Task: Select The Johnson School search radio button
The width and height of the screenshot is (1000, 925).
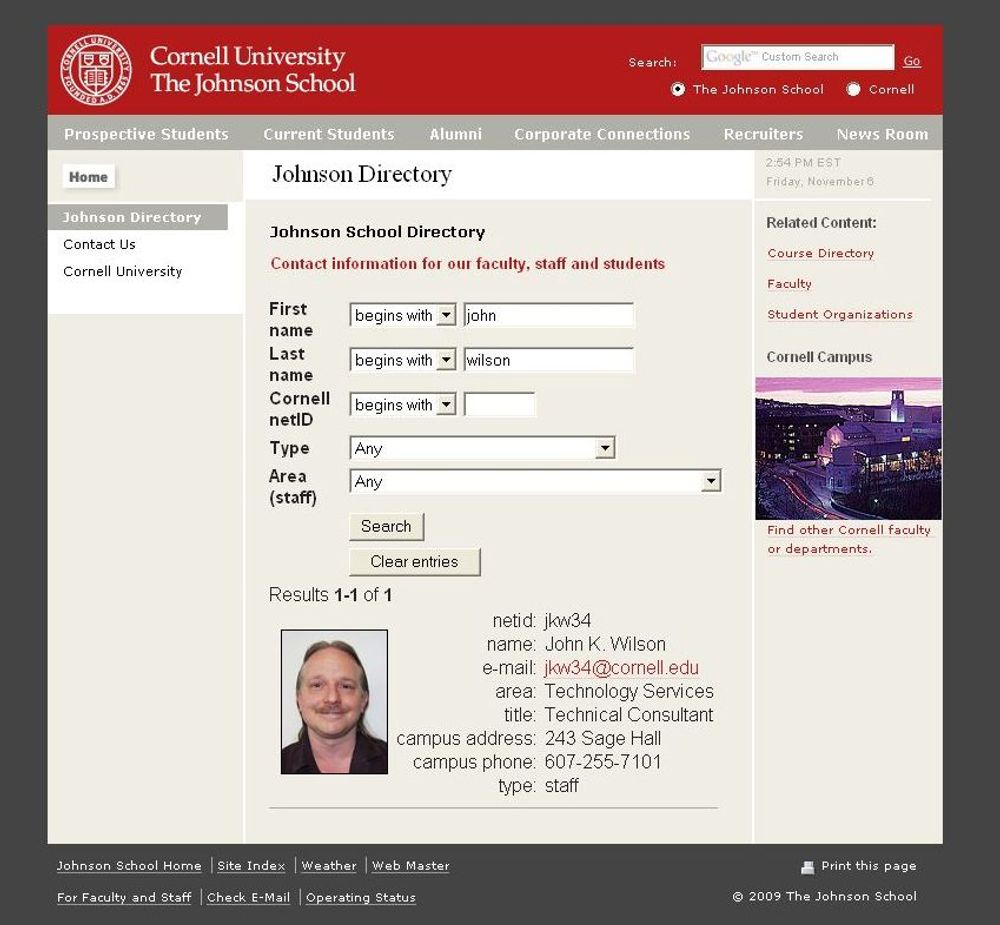Action: [x=678, y=89]
